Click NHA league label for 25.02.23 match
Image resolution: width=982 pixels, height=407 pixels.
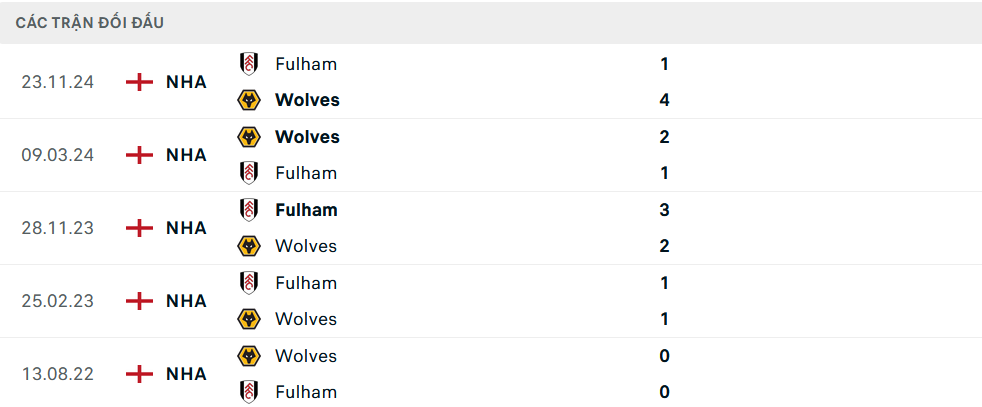[x=186, y=301]
